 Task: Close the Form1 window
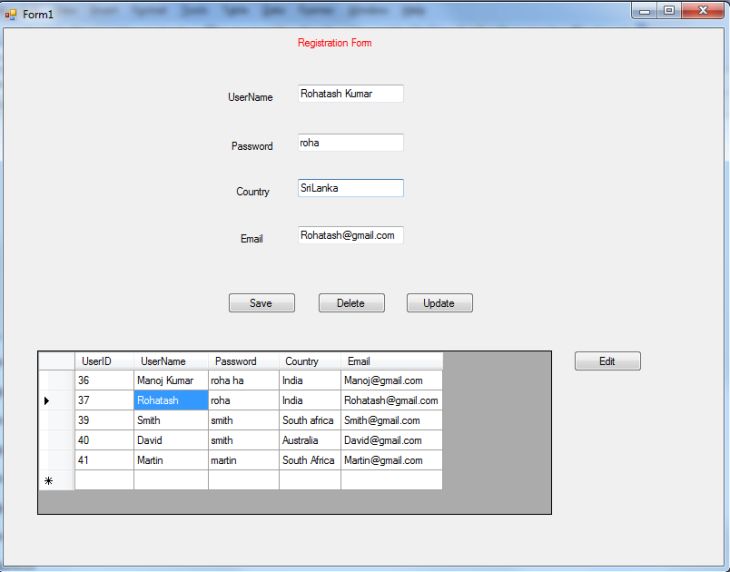pyautogui.click(x=703, y=11)
